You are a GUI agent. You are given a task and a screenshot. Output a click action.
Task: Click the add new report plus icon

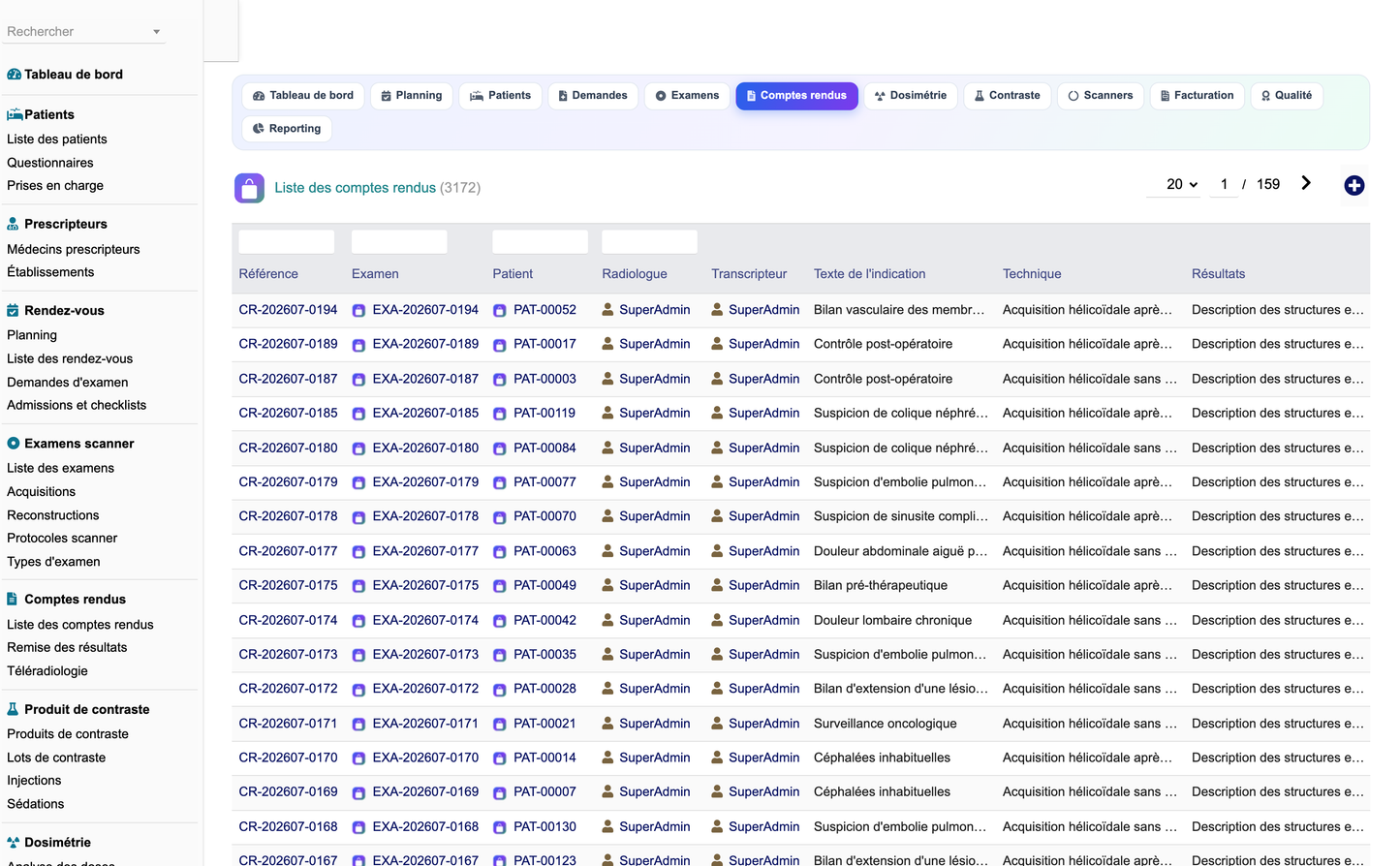tap(1354, 185)
